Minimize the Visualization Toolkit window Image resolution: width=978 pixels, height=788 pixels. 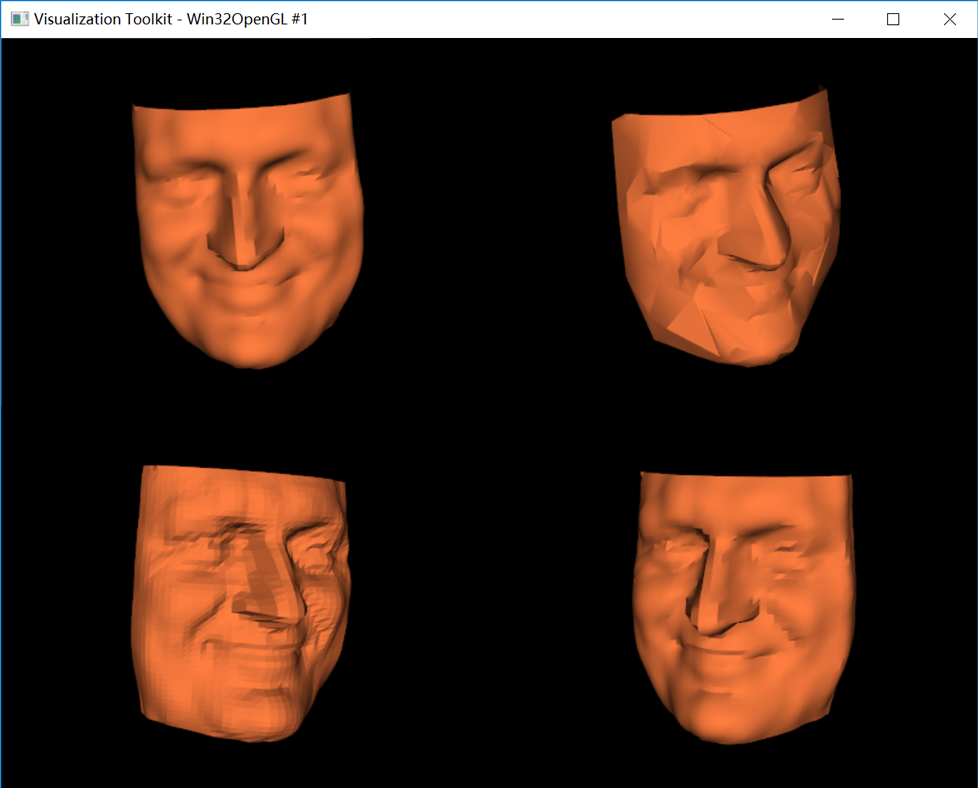[838, 19]
